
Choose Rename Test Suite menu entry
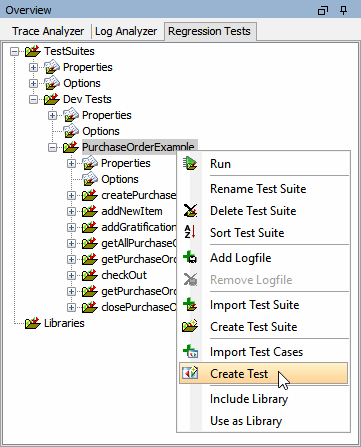point(258,189)
